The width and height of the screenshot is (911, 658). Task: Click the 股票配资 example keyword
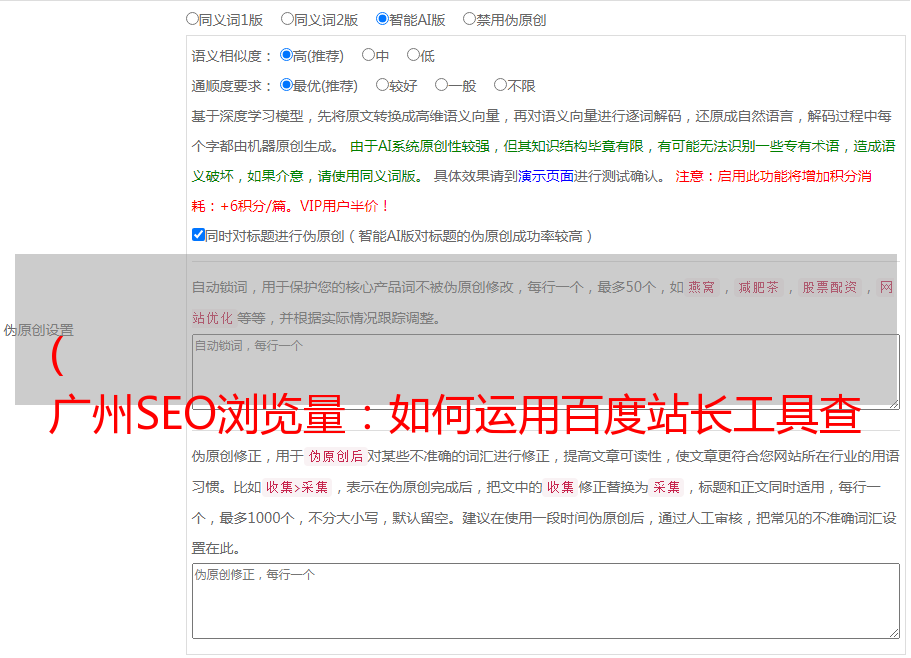click(830, 287)
